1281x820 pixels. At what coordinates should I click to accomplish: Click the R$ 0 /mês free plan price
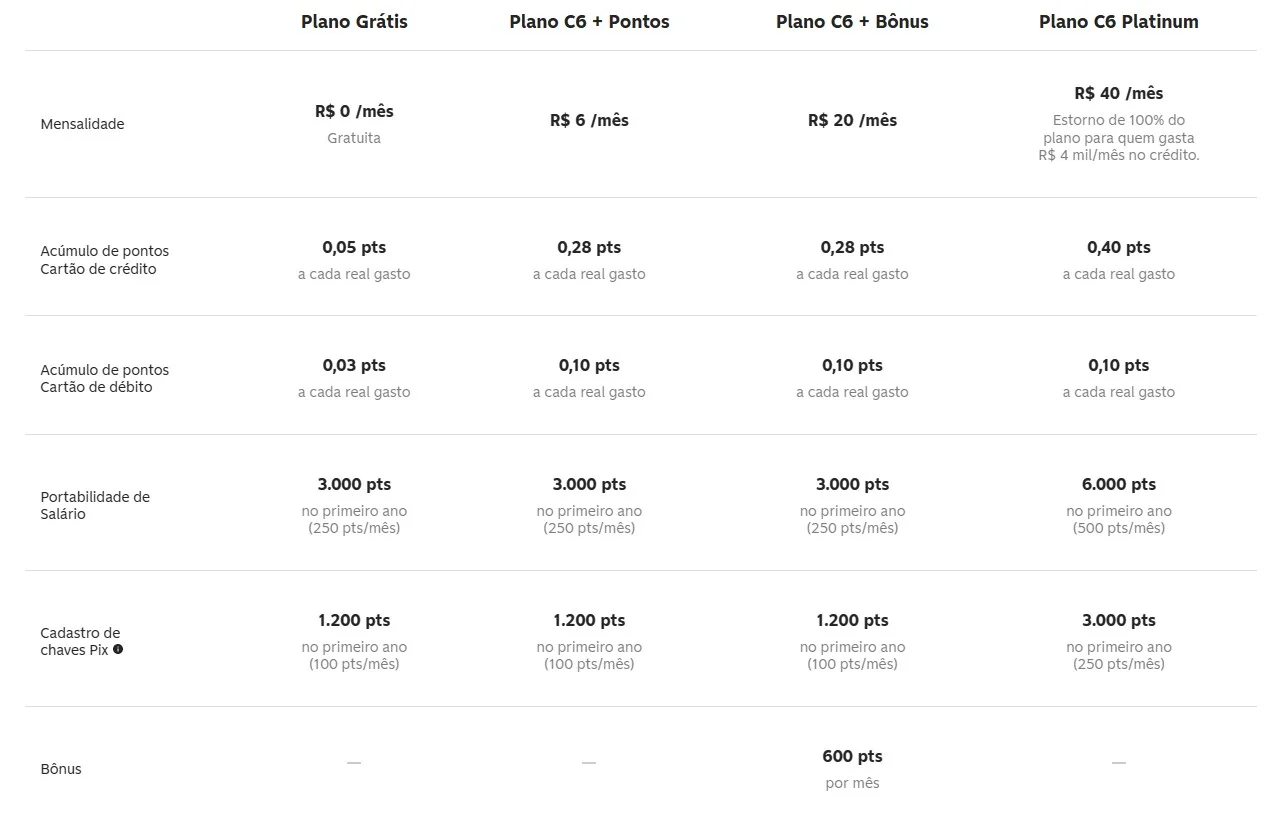(354, 111)
